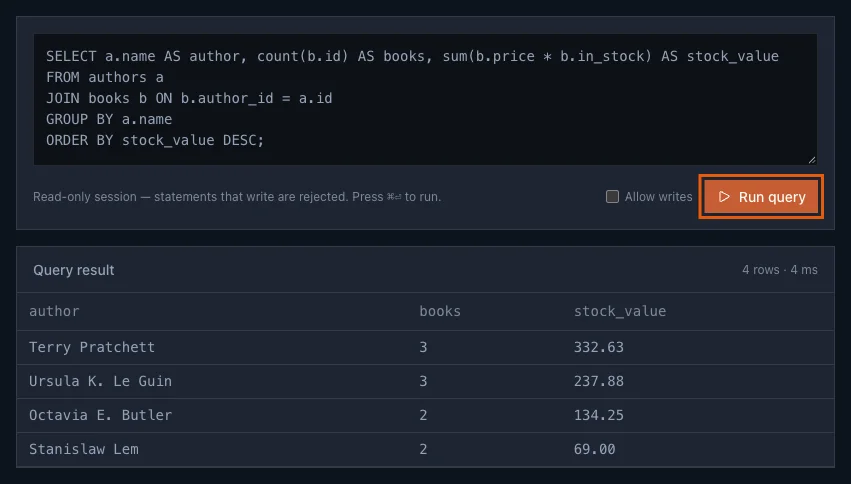Click the 4 rows · 4 ms status

pos(779,270)
